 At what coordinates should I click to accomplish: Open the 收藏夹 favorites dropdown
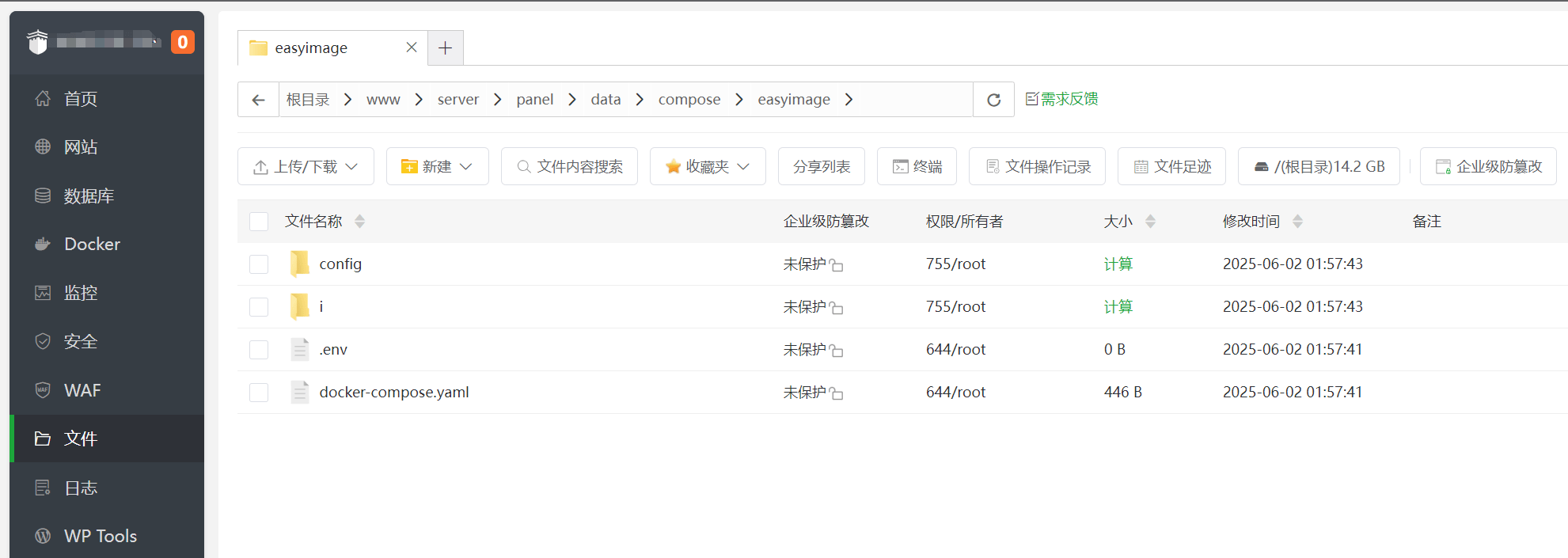pyautogui.click(x=707, y=166)
